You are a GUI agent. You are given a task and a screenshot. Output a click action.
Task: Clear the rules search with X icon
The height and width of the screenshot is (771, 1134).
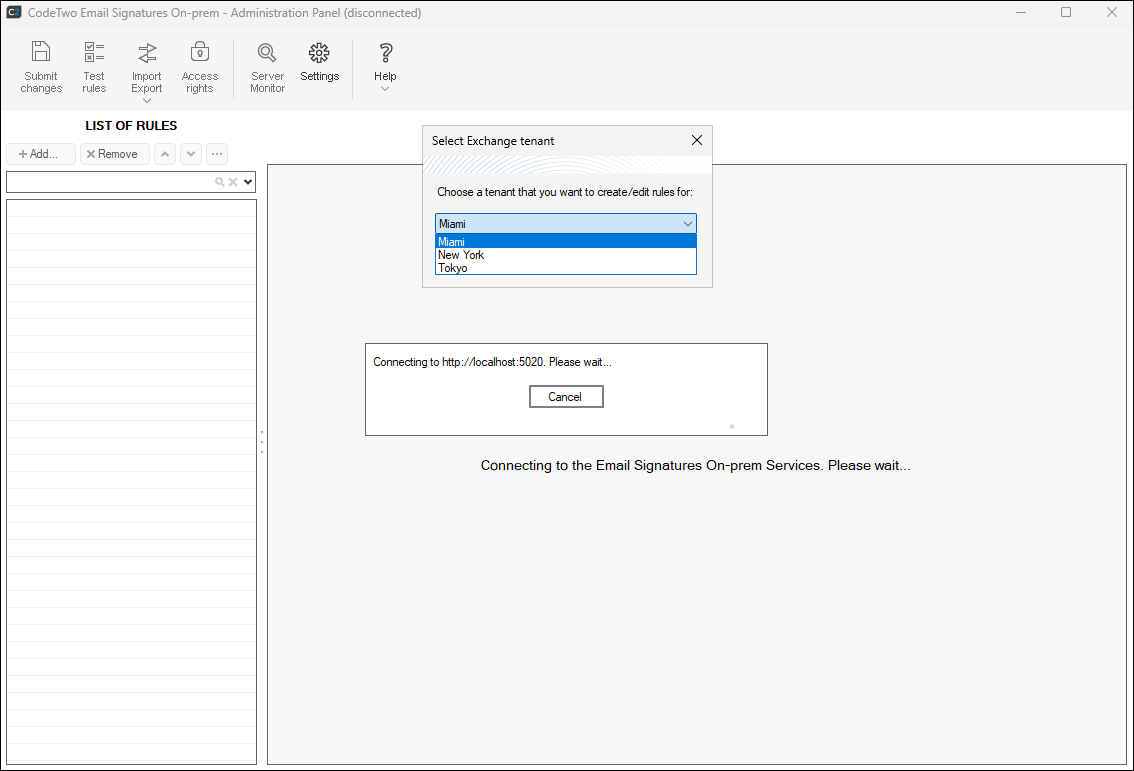point(233,182)
